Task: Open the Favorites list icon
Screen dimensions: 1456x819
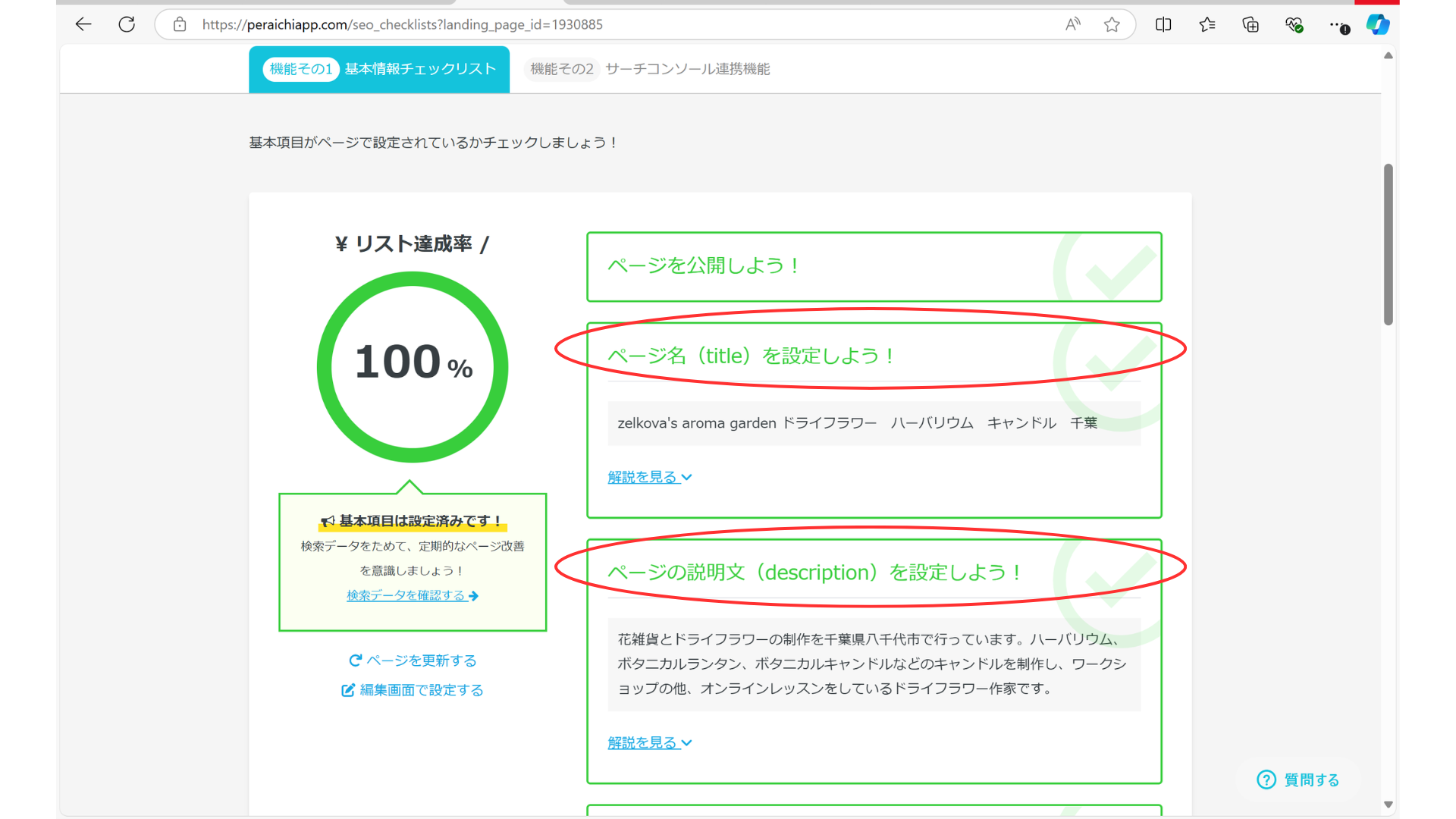Action: (1207, 24)
